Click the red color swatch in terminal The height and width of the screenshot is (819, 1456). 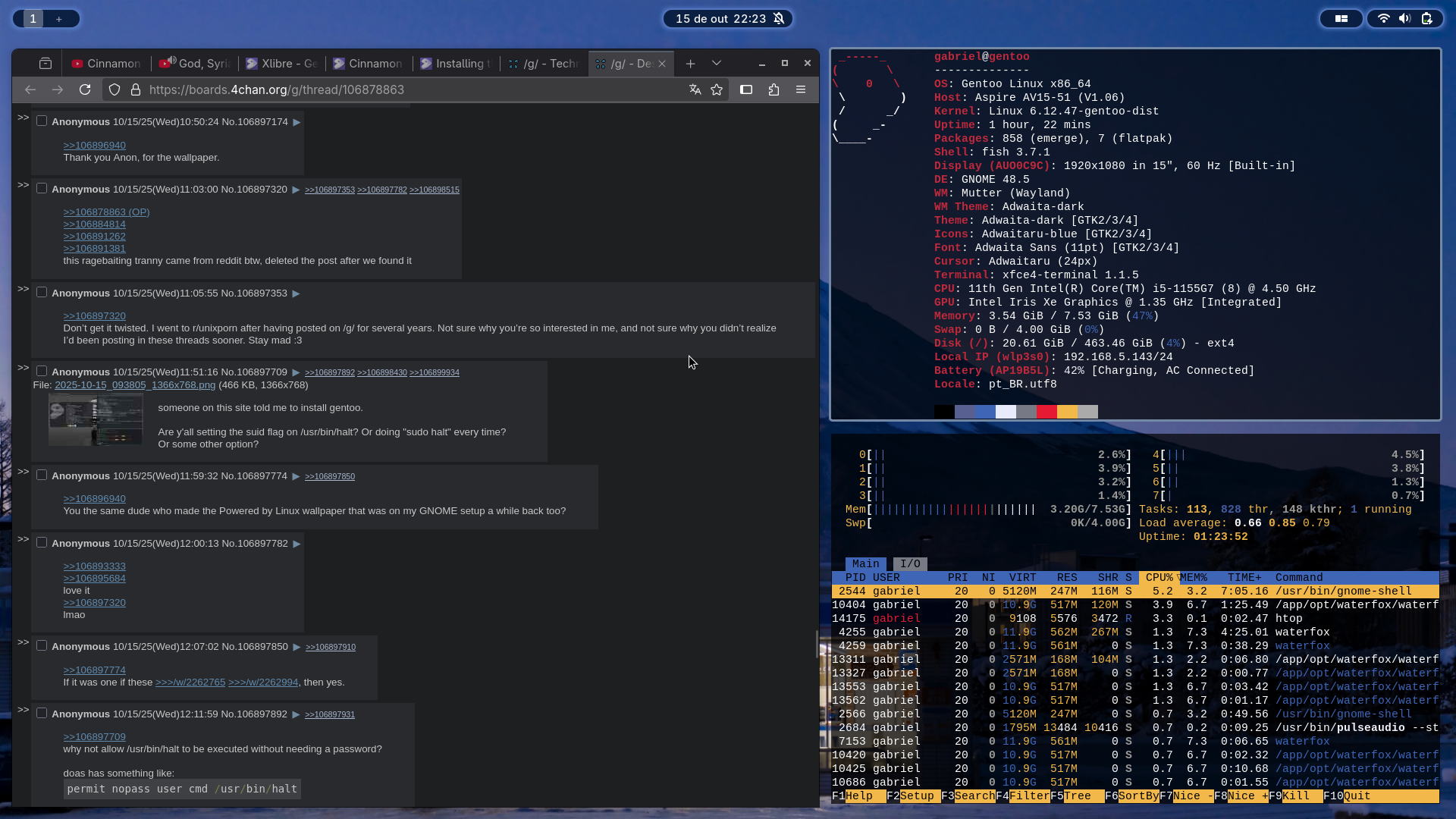pos(1046,412)
